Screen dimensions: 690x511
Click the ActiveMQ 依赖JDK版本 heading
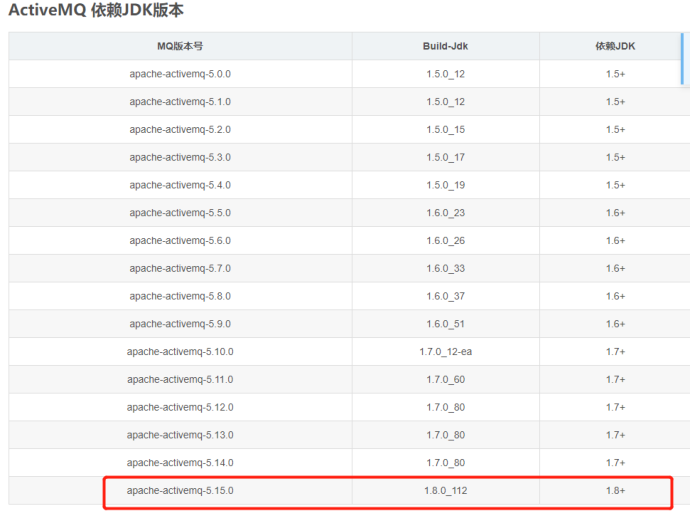point(96,11)
